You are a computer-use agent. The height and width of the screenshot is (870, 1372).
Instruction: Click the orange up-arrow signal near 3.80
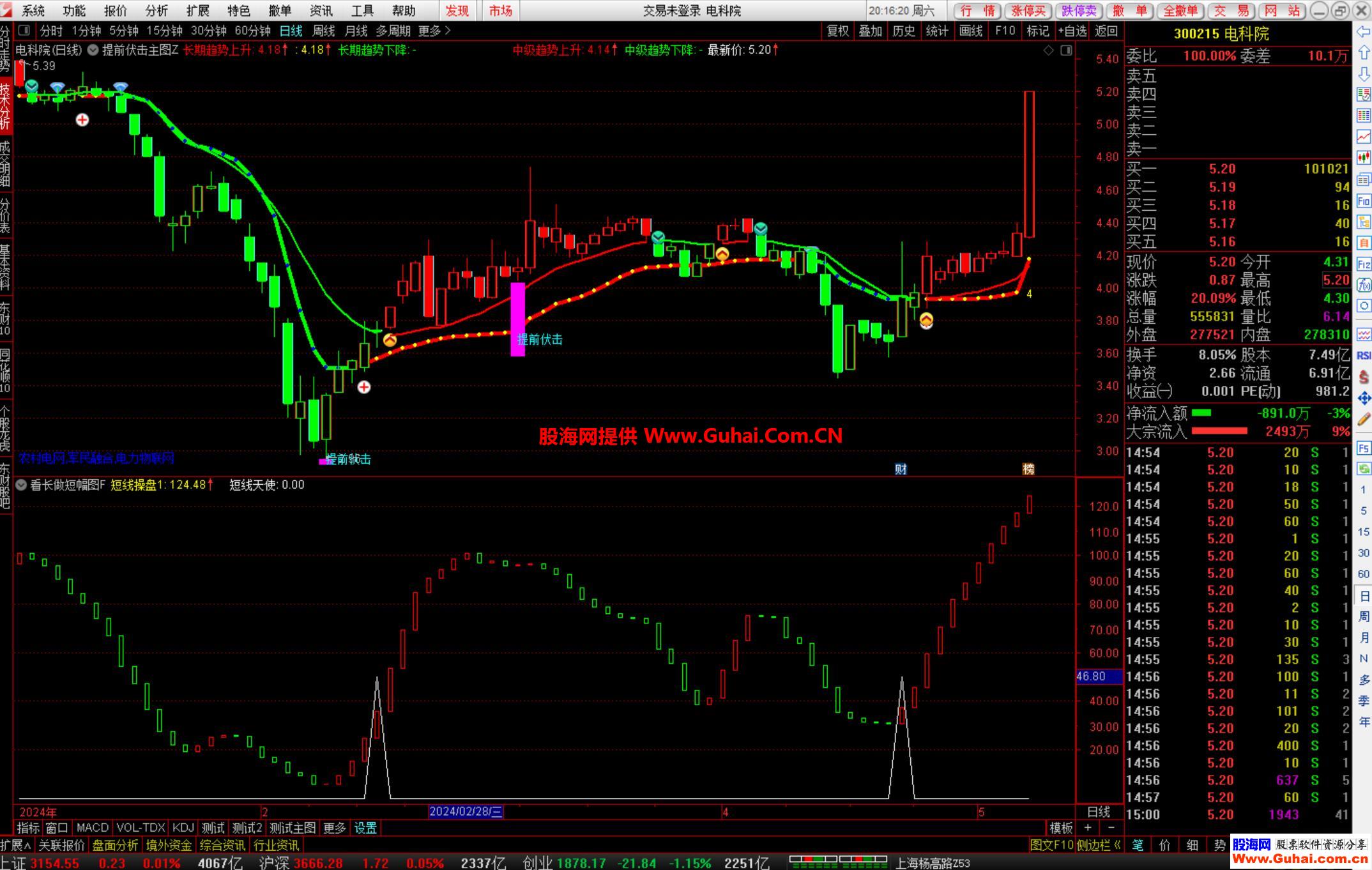(x=926, y=321)
